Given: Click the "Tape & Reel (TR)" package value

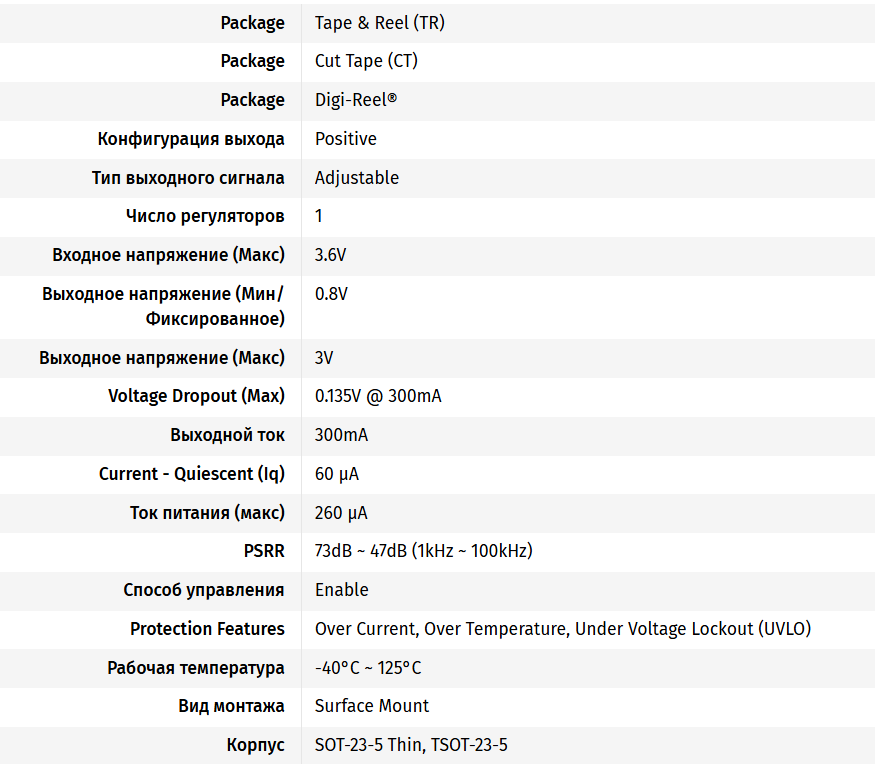Looking at the screenshot, I should 379,23.
